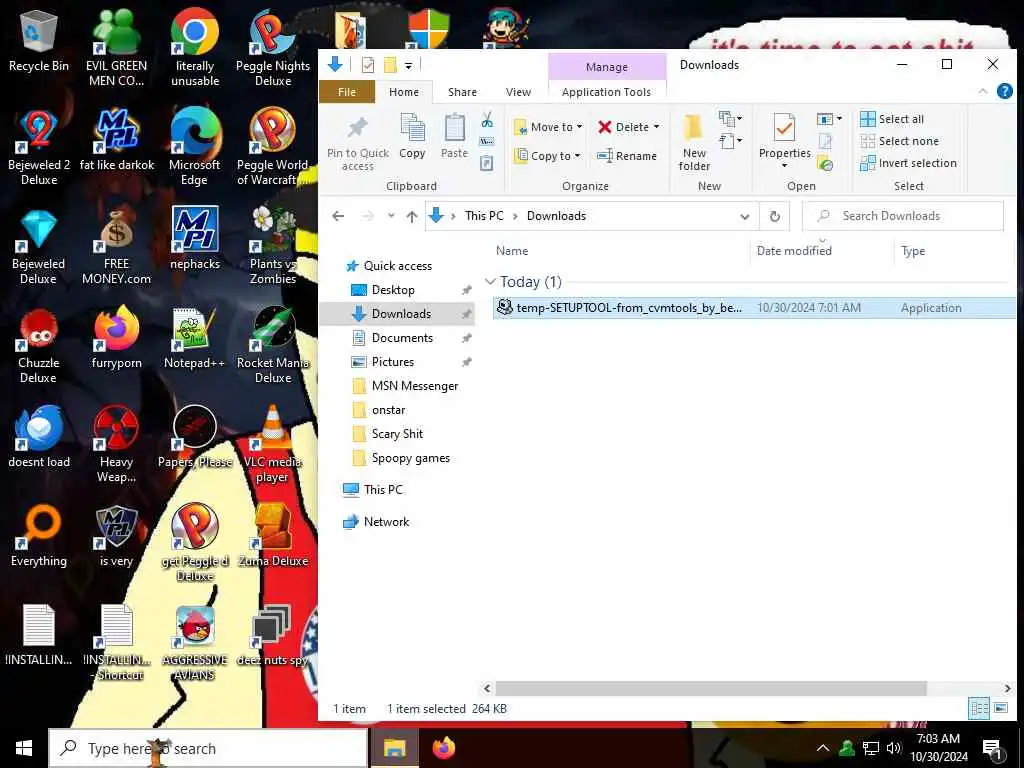The image size is (1024, 768).
Task: Select Papers, Please desktop icon
Action: coord(195,438)
